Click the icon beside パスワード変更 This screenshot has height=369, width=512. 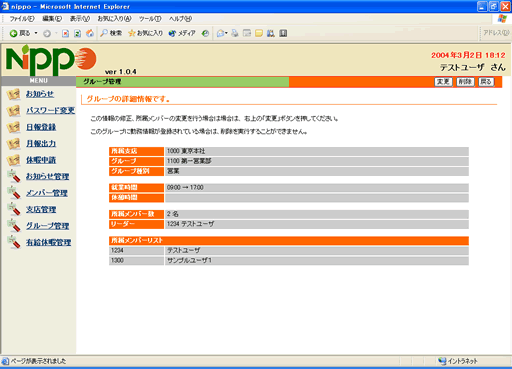coord(14,111)
